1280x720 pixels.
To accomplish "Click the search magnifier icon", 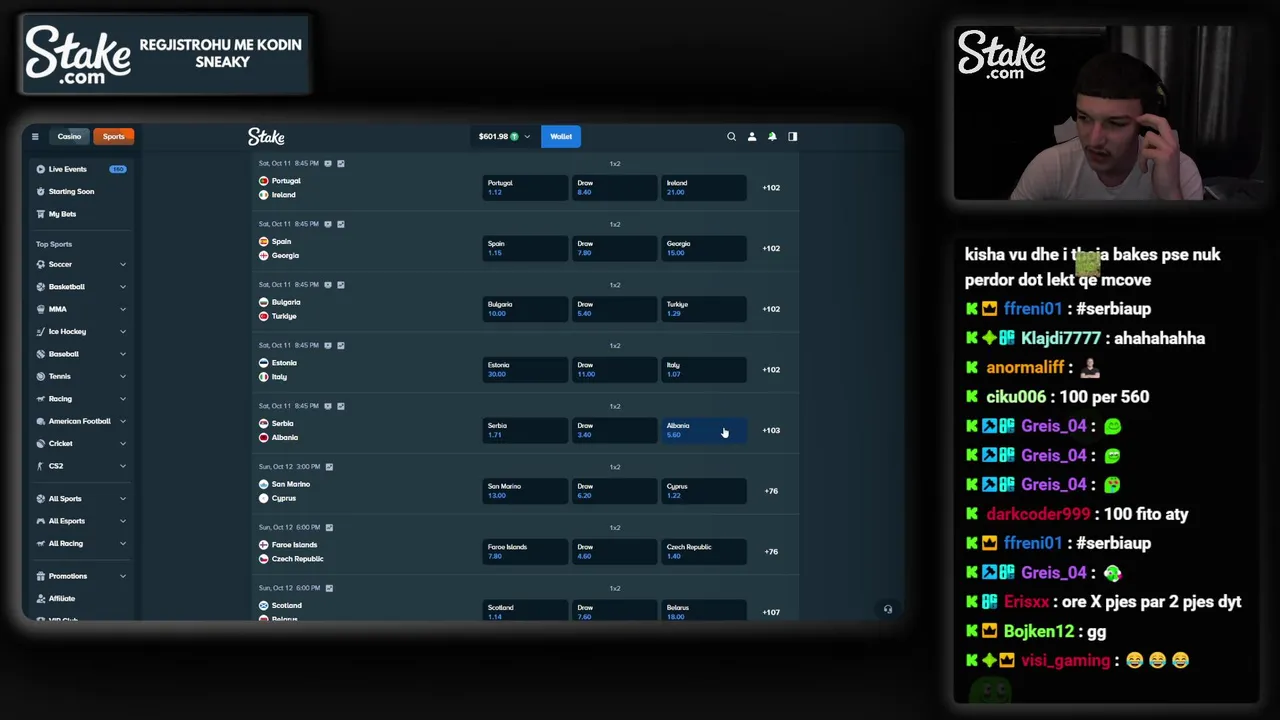I will click(x=731, y=136).
